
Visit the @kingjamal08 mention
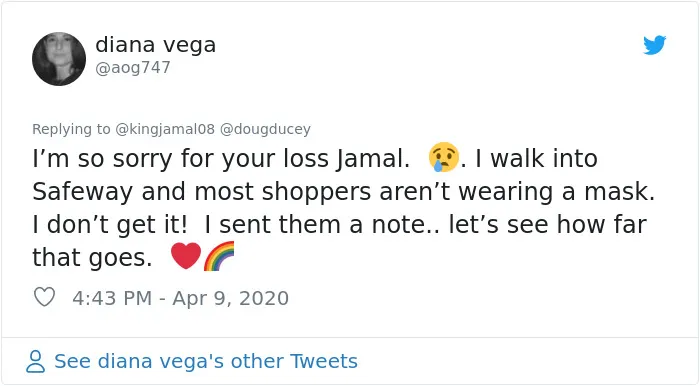pos(165,129)
